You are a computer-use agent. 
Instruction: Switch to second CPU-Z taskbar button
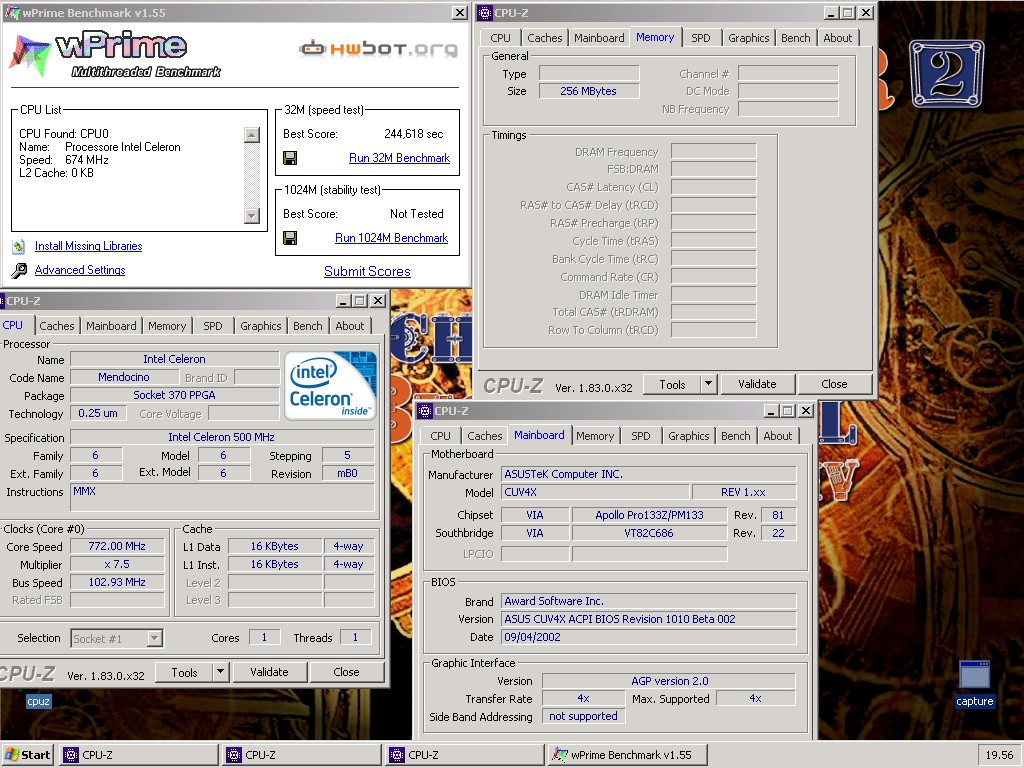302,755
